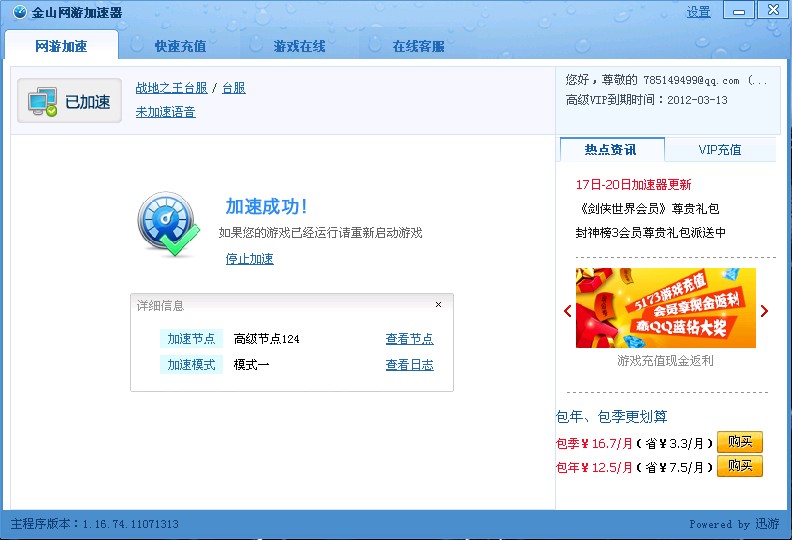Click the 台服 server link
The width and height of the screenshot is (792, 540).
point(234,88)
